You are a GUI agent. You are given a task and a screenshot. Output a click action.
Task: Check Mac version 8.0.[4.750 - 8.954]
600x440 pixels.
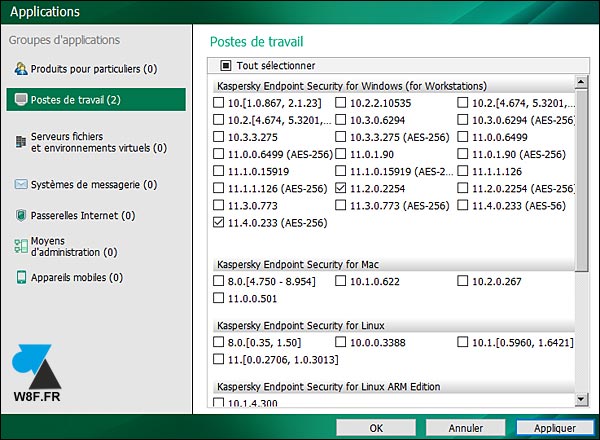pos(218,281)
